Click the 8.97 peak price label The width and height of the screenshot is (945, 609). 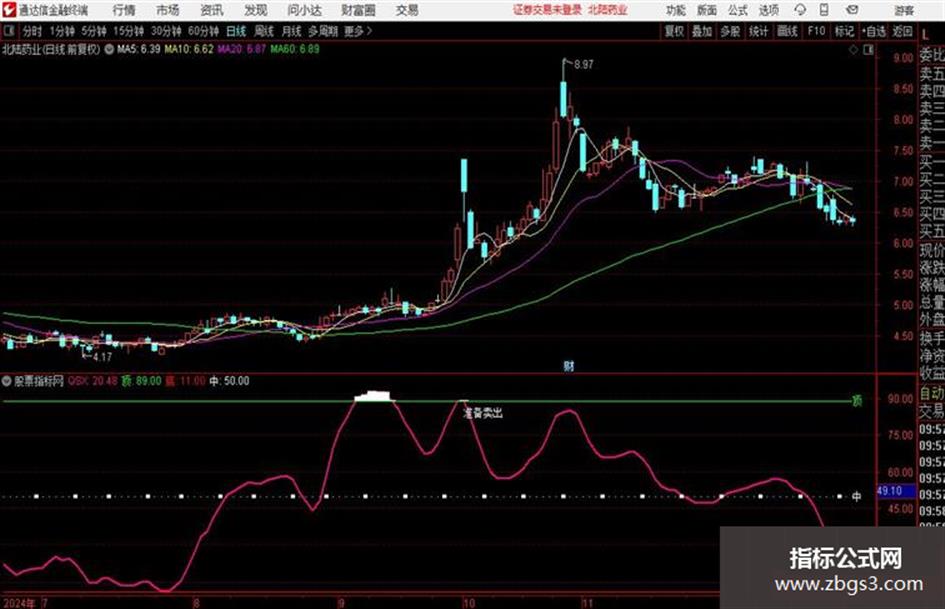[584, 65]
